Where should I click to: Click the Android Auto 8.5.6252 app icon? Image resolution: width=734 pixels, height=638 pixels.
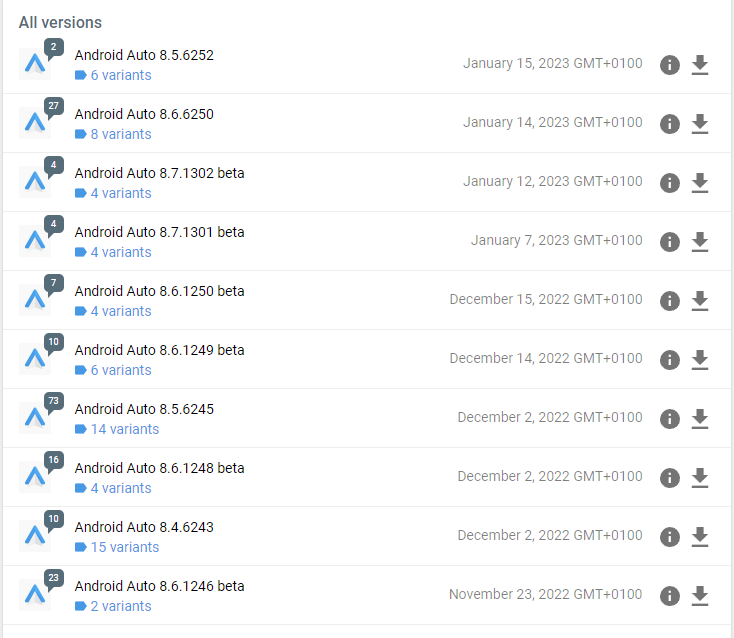pyautogui.click(x=35, y=65)
